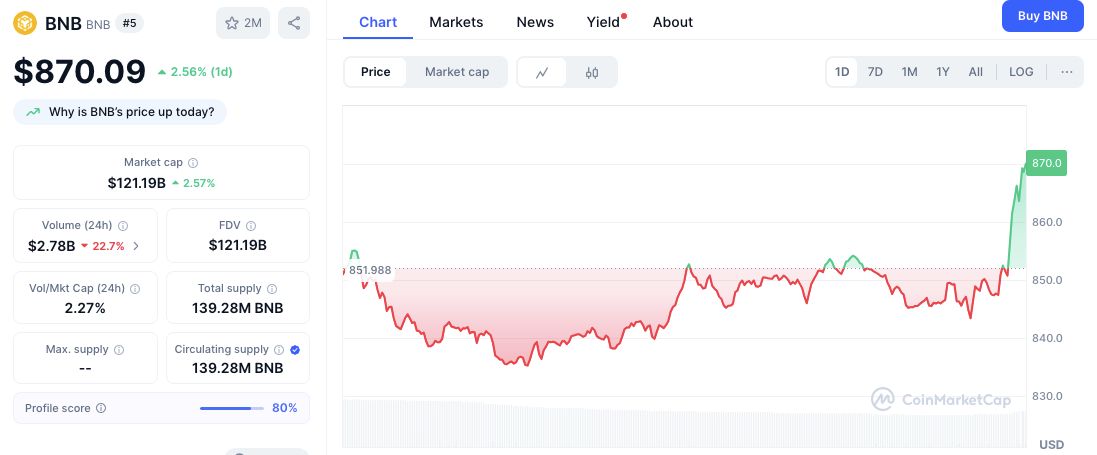Select the 7D time range
This screenshot has width=1097, height=455.
(875, 72)
